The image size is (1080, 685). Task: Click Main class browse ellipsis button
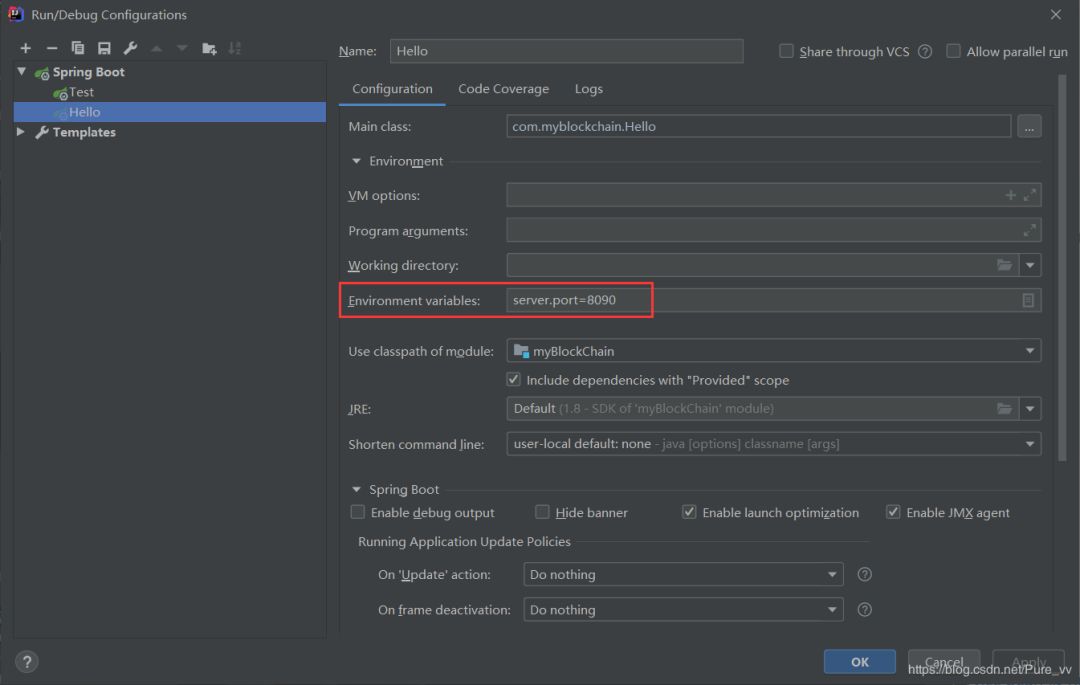[1028, 126]
